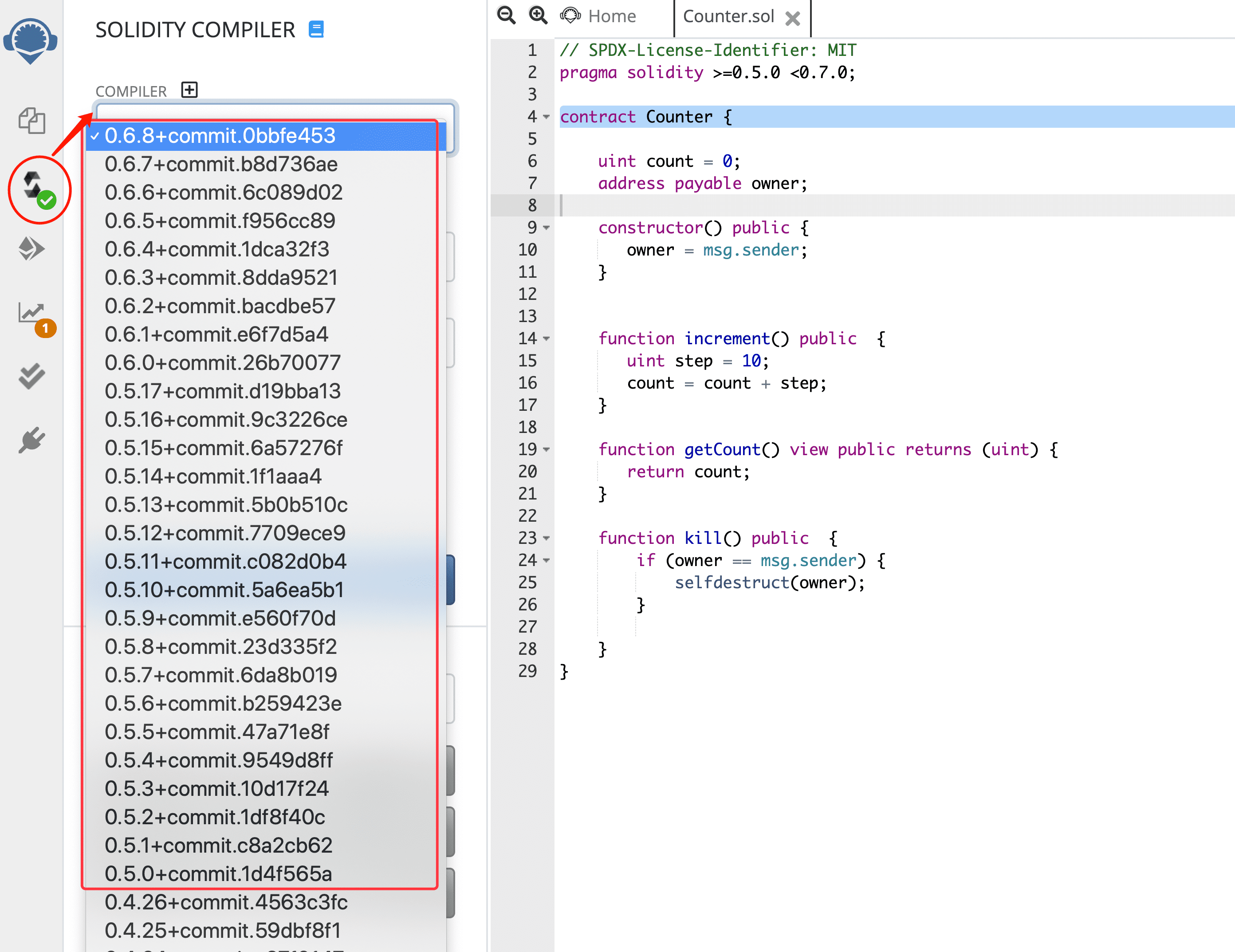Click the SPDX-License-Identifier comment line
Image resolution: width=1235 pixels, height=952 pixels.
coord(708,50)
